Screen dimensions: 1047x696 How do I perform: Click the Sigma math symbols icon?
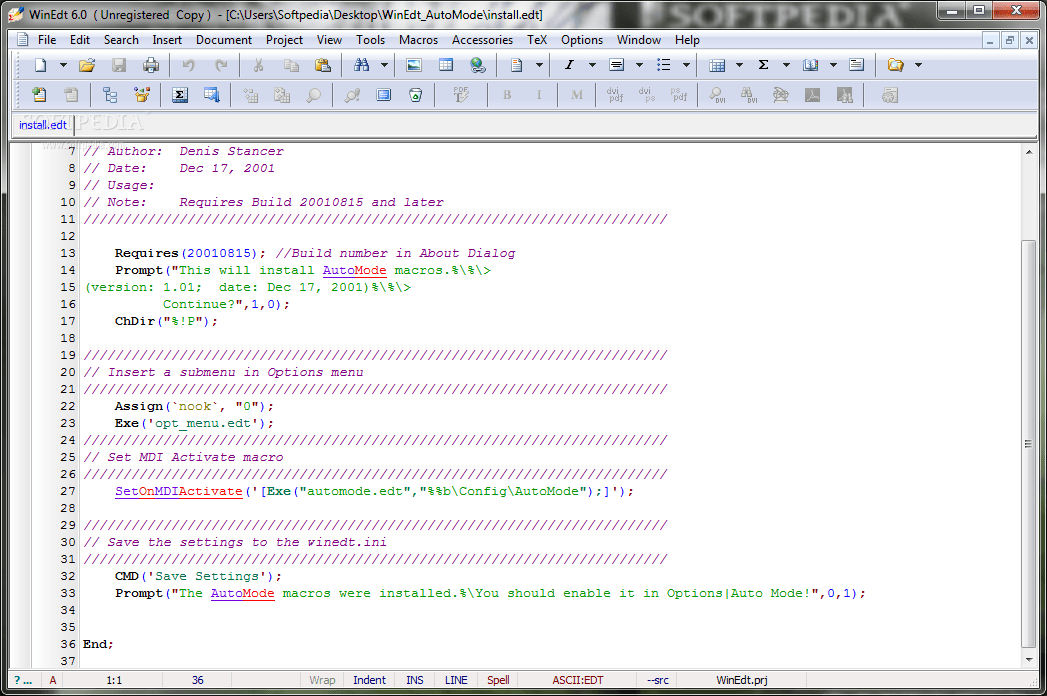pyautogui.click(x=763, y=65)
